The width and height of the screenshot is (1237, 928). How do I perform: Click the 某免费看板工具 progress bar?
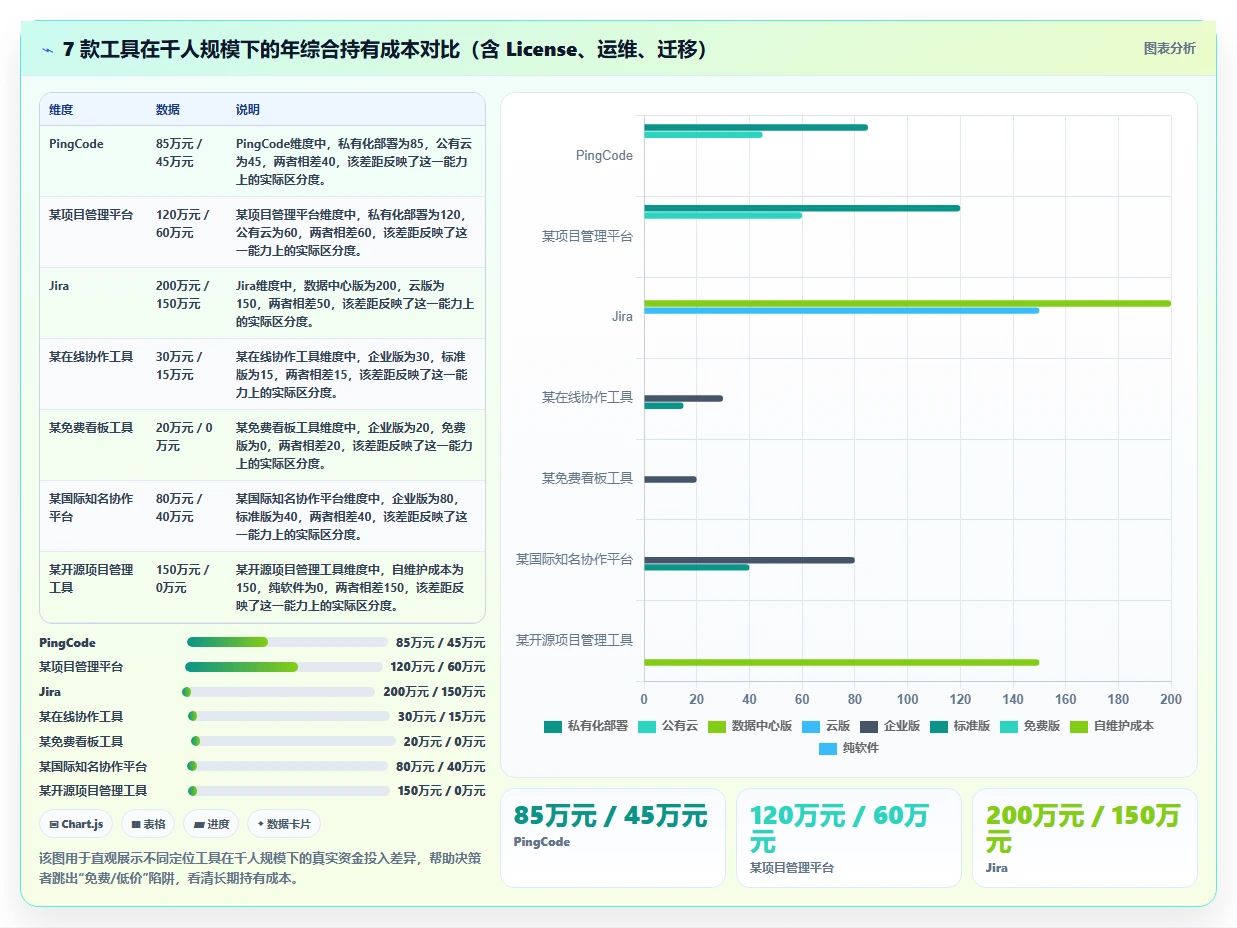[x=293, y=741]
